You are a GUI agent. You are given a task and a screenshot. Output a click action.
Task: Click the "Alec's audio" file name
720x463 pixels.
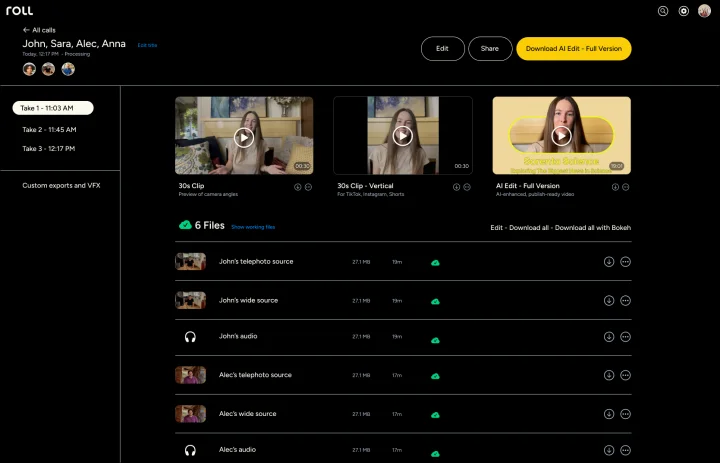pyautogui.click(x=237, y=450)
